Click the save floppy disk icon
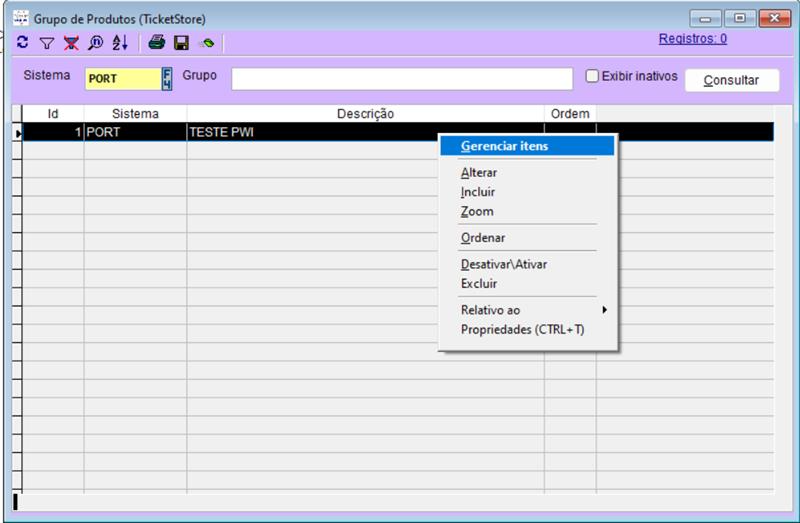This screenshot has width=800, height=523. tap(182, 43)
